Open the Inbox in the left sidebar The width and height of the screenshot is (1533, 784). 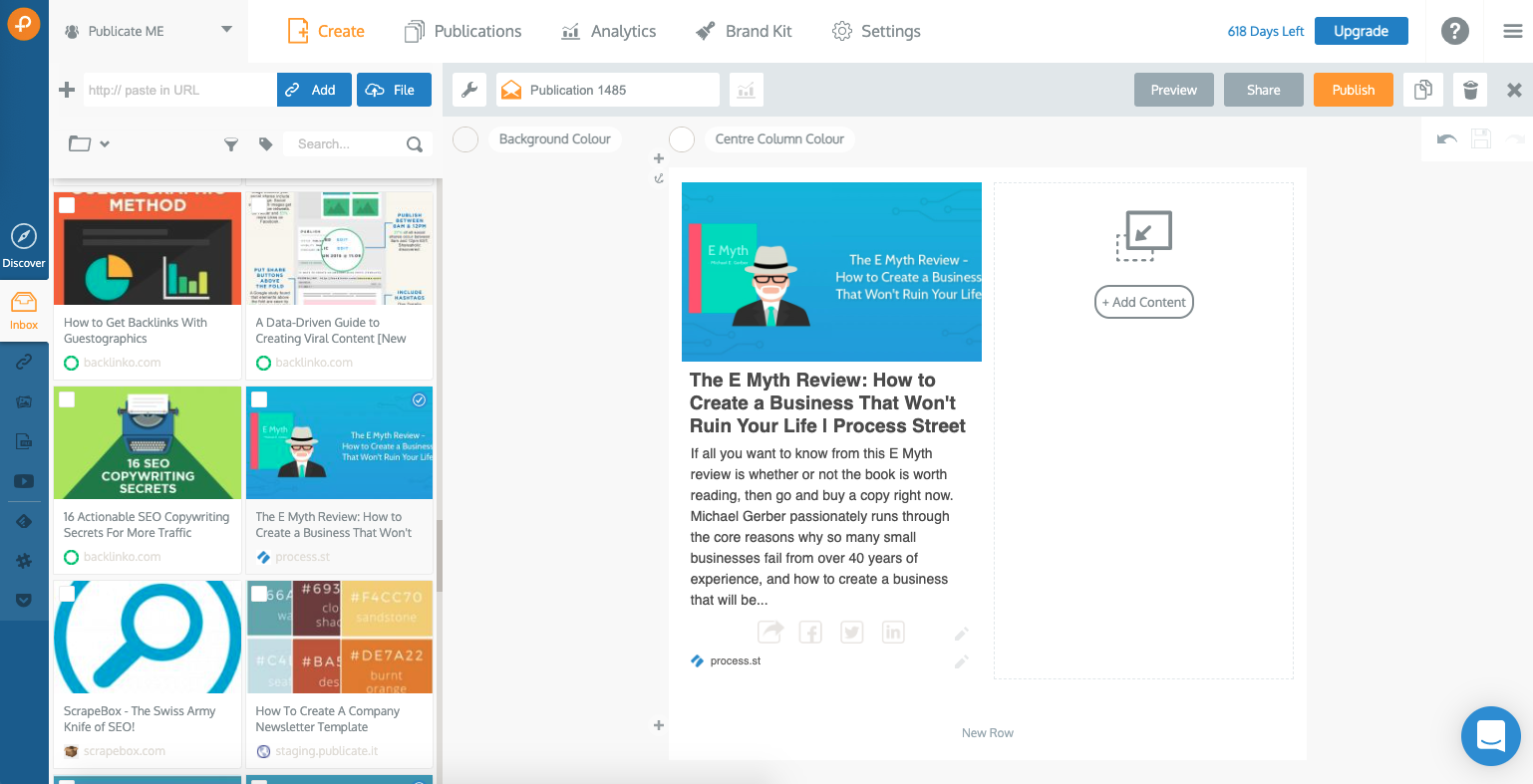(24, 310)
